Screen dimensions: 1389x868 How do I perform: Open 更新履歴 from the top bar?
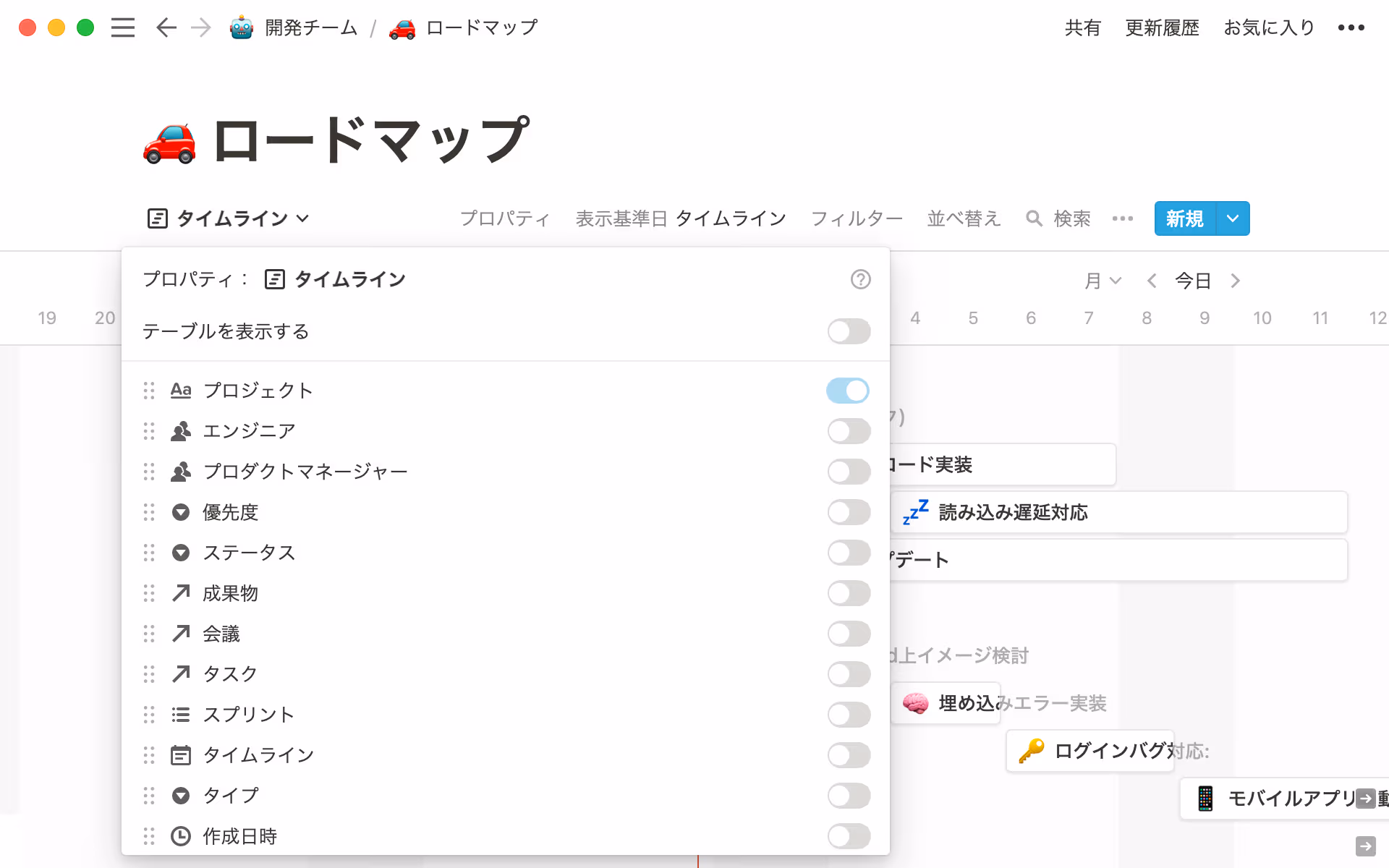tap(1161, 27)
